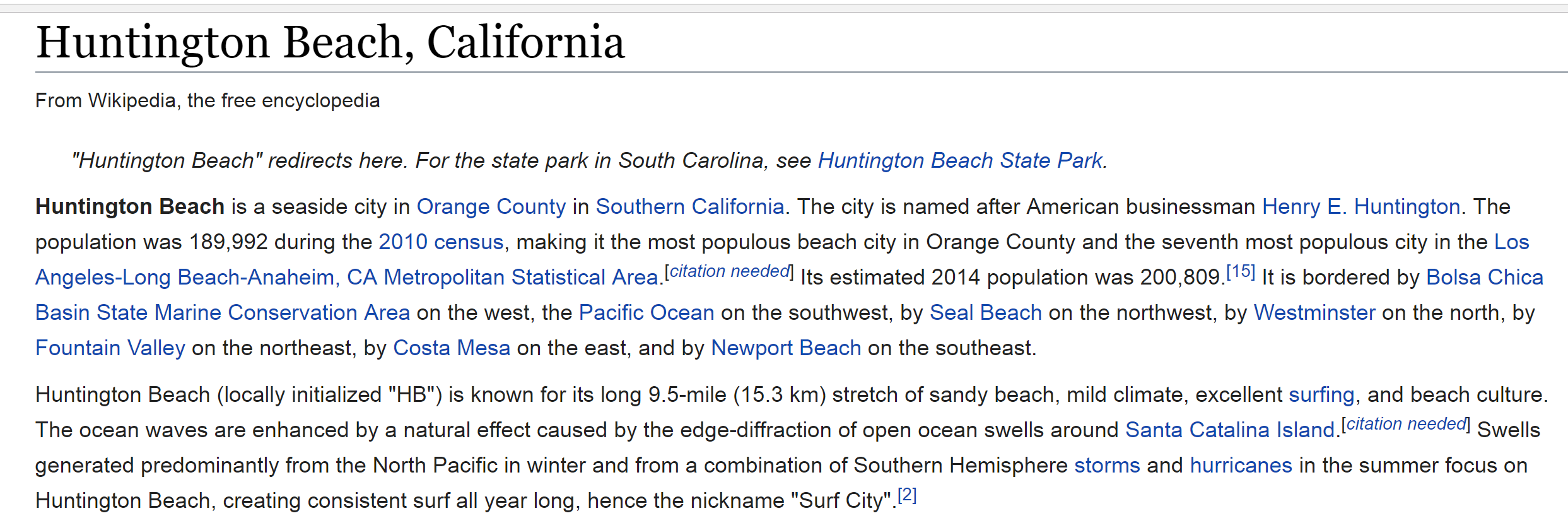1568x523 pixels.
Task: Open footnote reference 15
Action: coord(1240,272)
